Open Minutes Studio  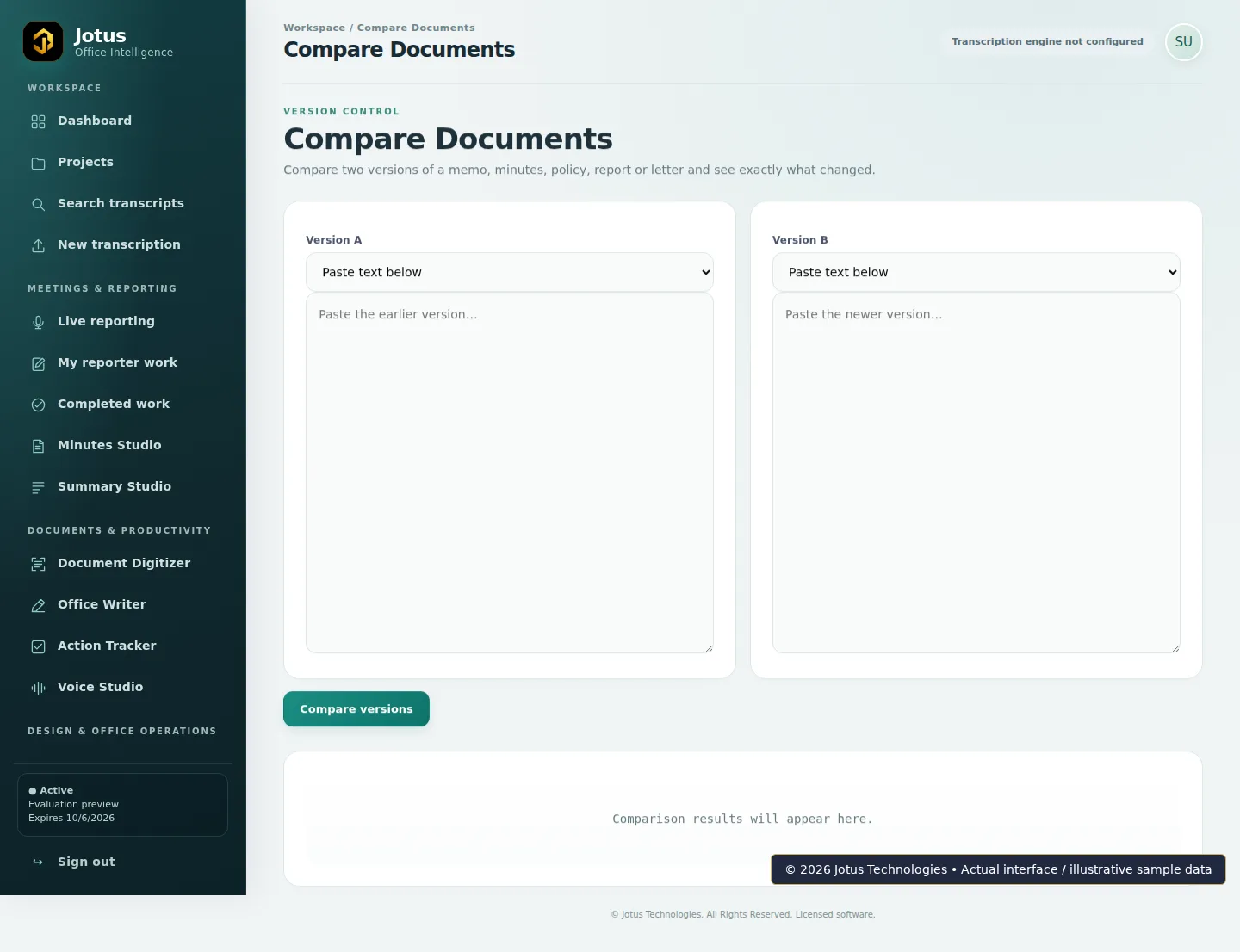pyautogui.click(x=123, y=445)
